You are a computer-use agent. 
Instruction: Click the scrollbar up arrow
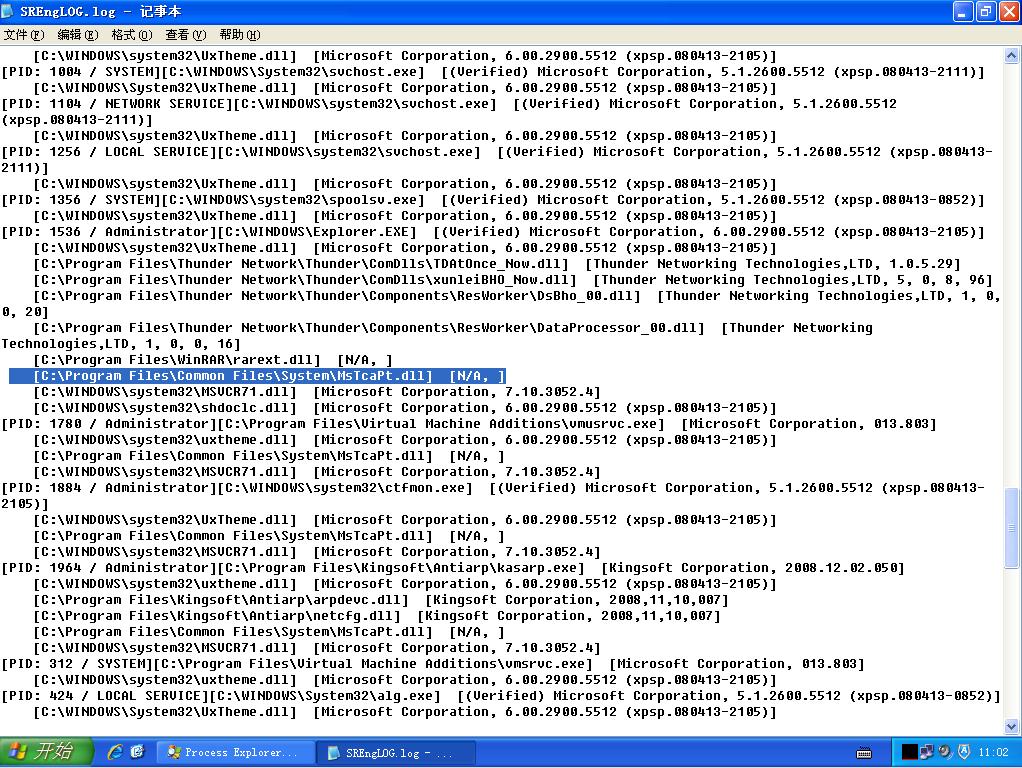(1012, 56)
